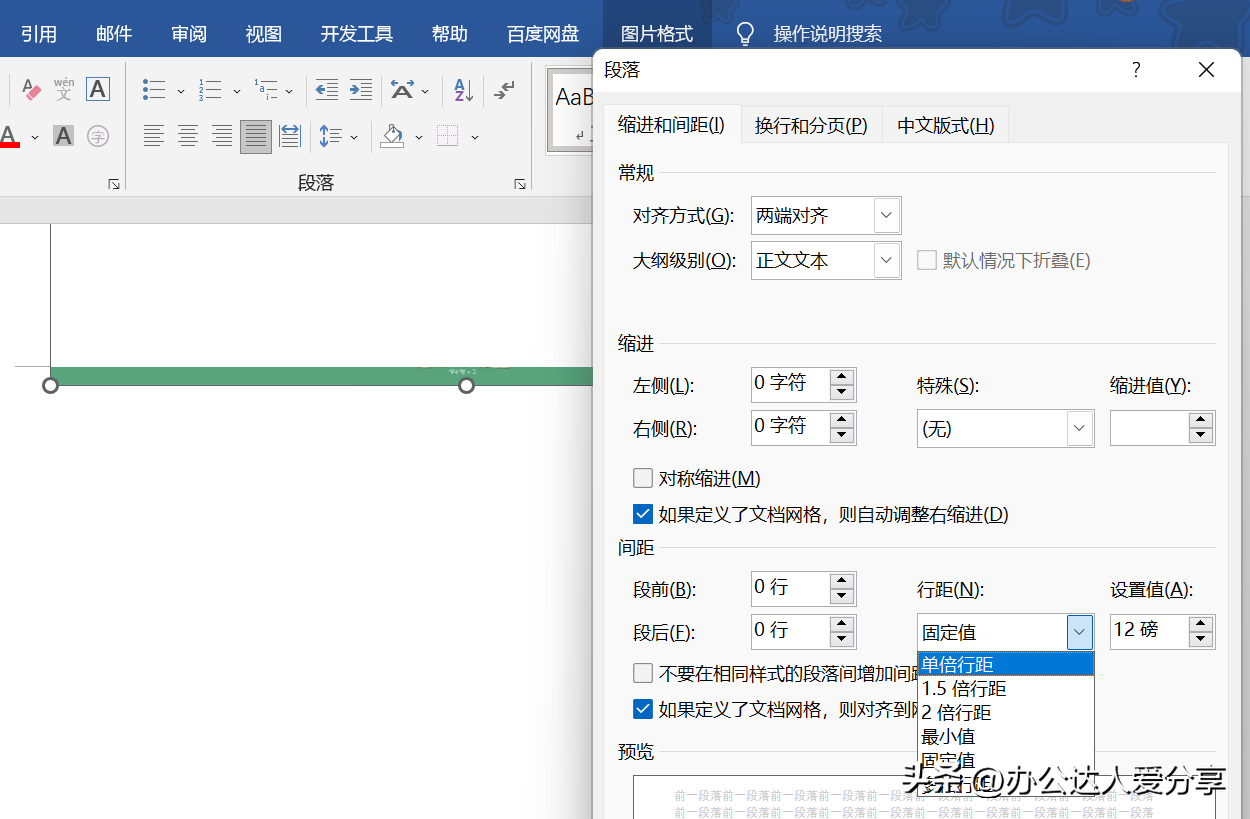Click the highlighted Justify alignment icon

point(256,136)
